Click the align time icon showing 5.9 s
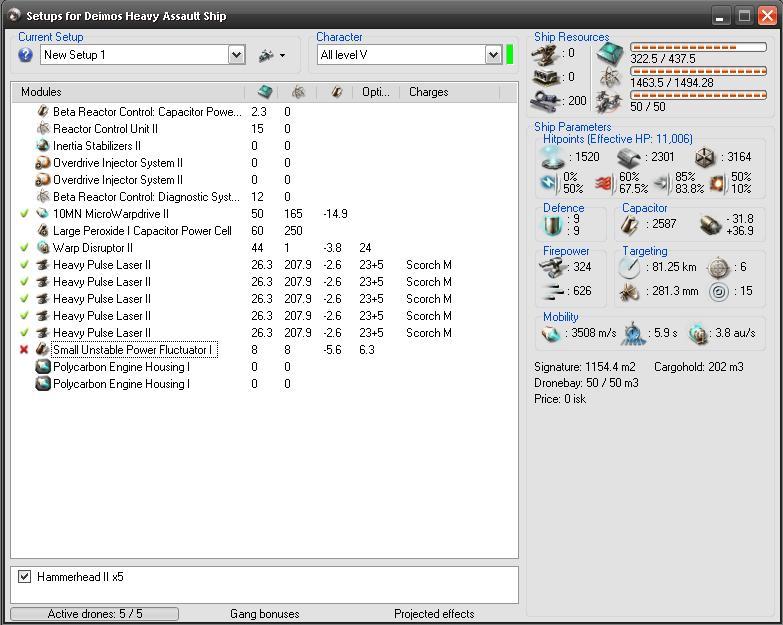 coord(632,333)
